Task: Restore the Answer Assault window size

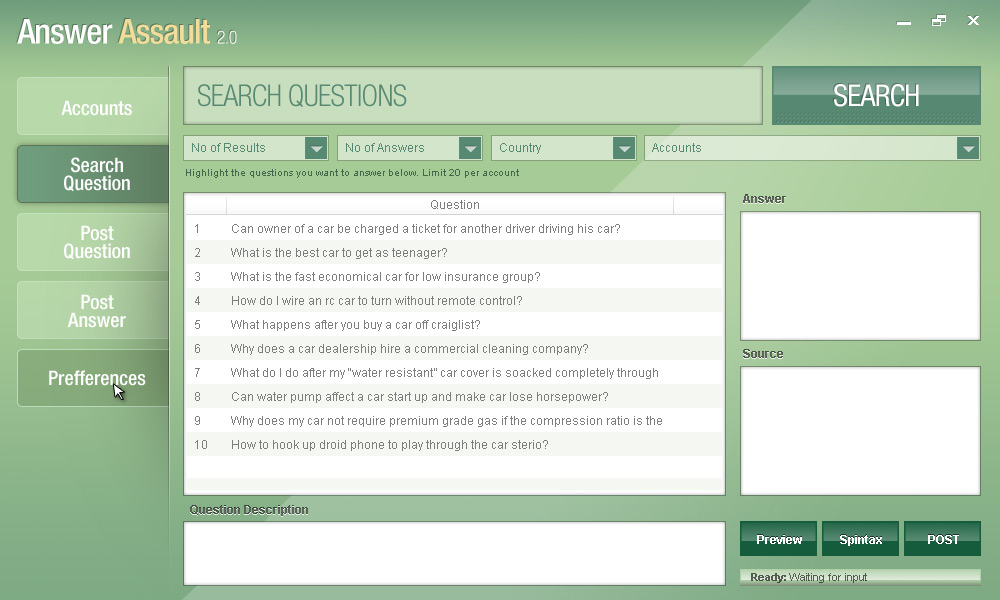Action: 939,21
